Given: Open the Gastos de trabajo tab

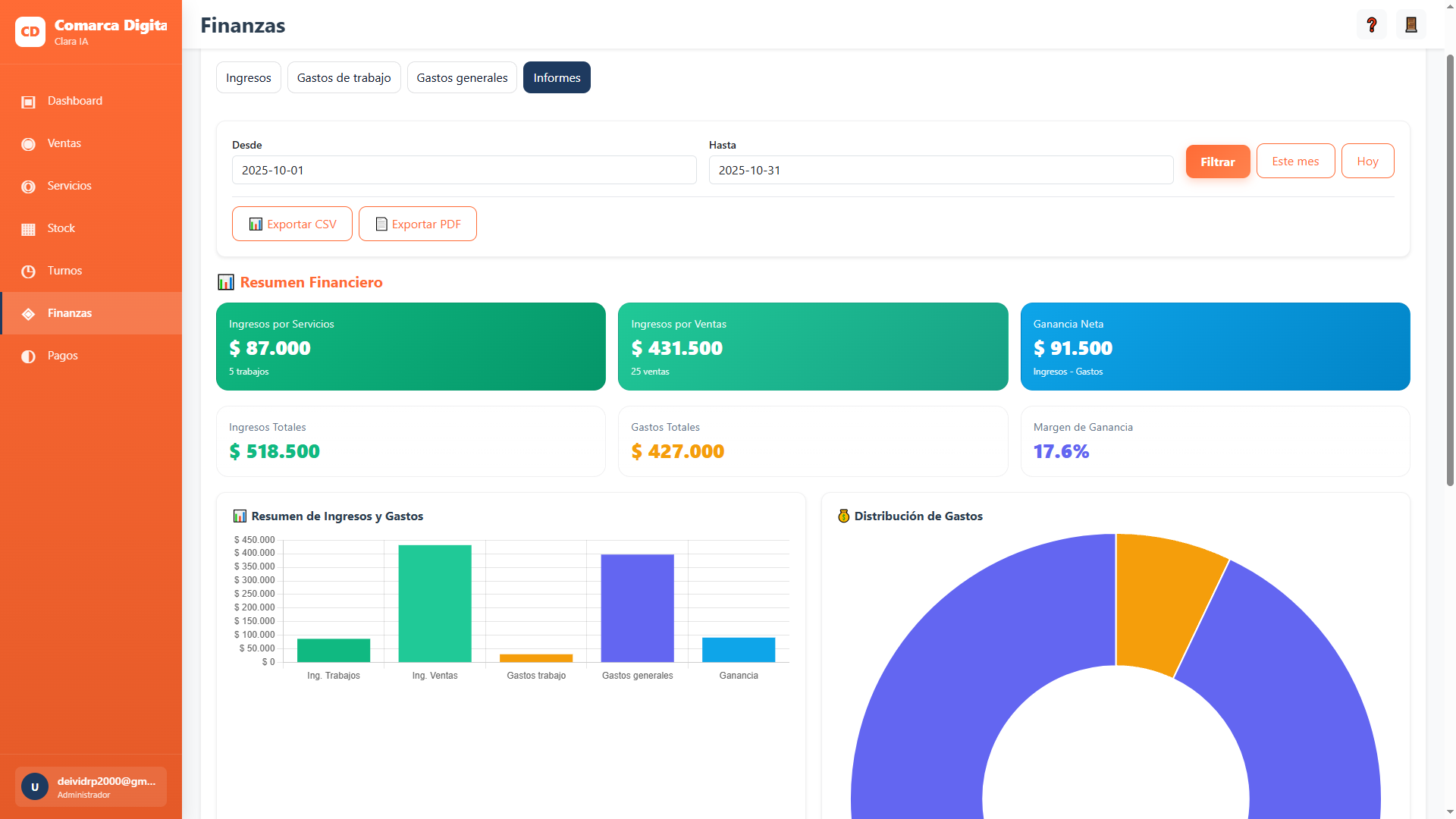Looking at the screenshot, I should pos(344,77).
